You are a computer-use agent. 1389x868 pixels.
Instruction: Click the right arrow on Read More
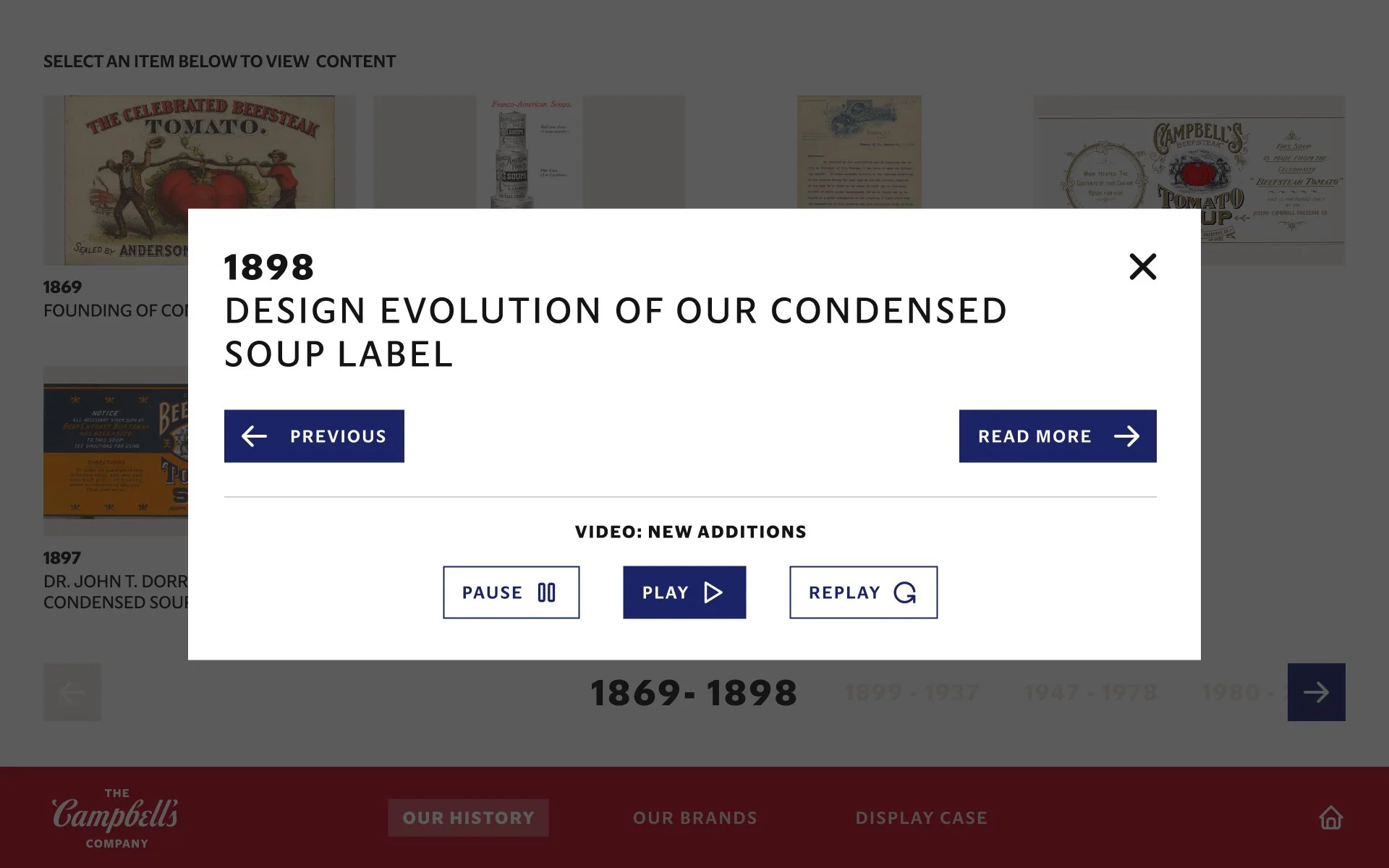coord(1126,436)
